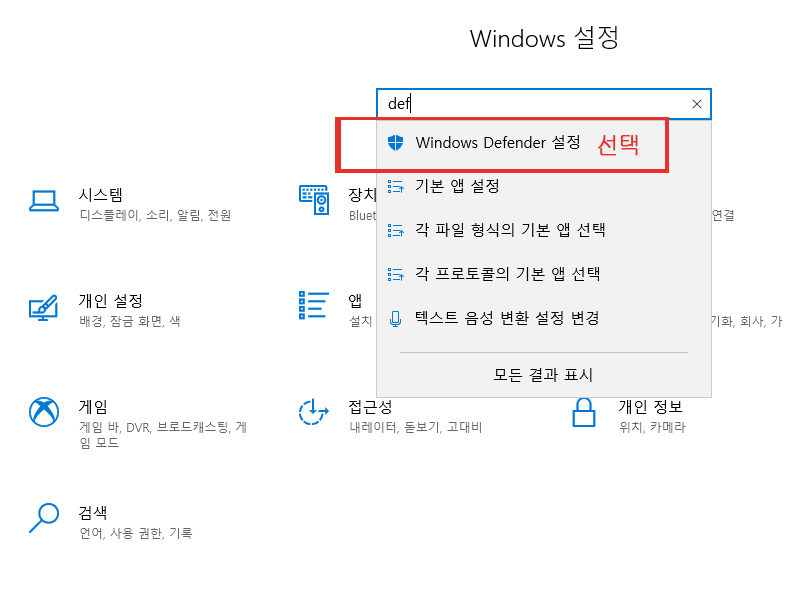Open 텍스트 음성 변환 설정 변경 result

[x=544, y=318]
